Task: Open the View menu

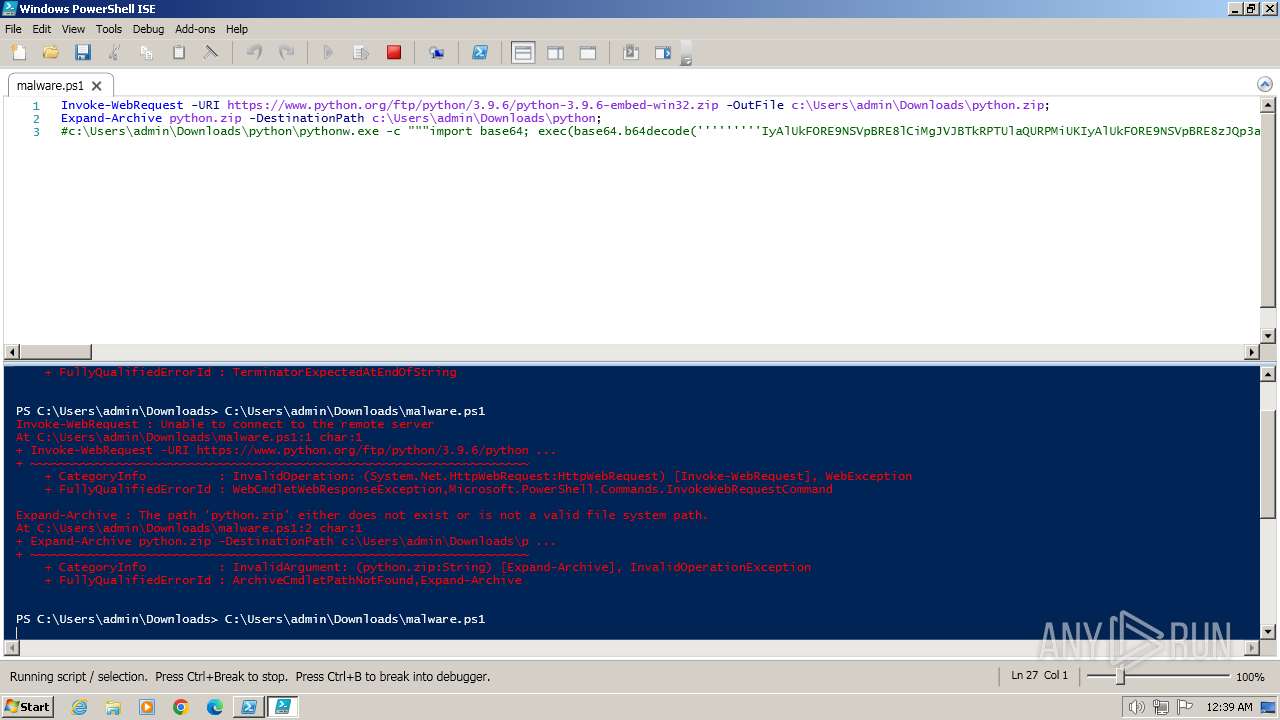Action: (x=73, y=29)
